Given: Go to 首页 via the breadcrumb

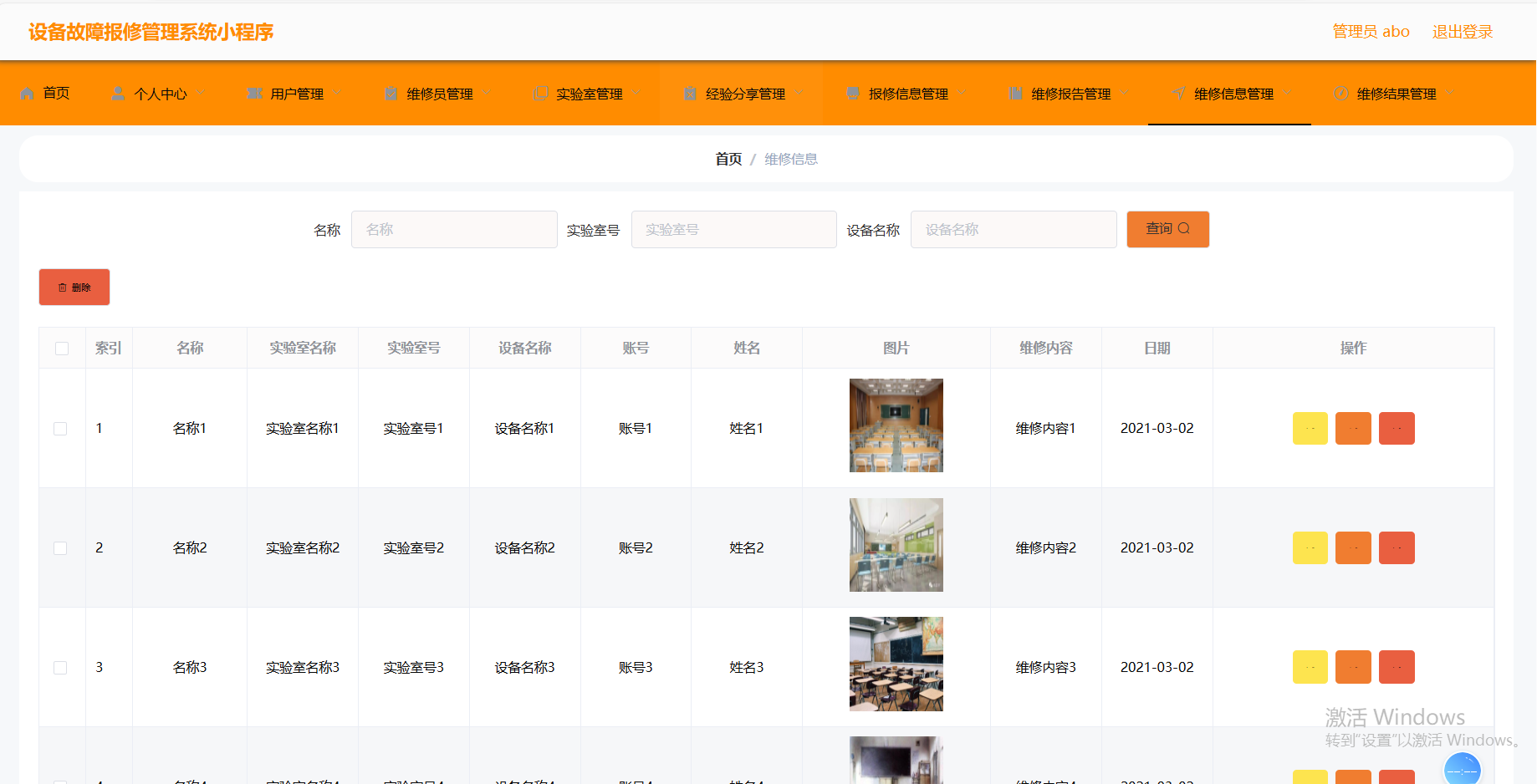Looking at the screenshot, I should pos(728,159).
